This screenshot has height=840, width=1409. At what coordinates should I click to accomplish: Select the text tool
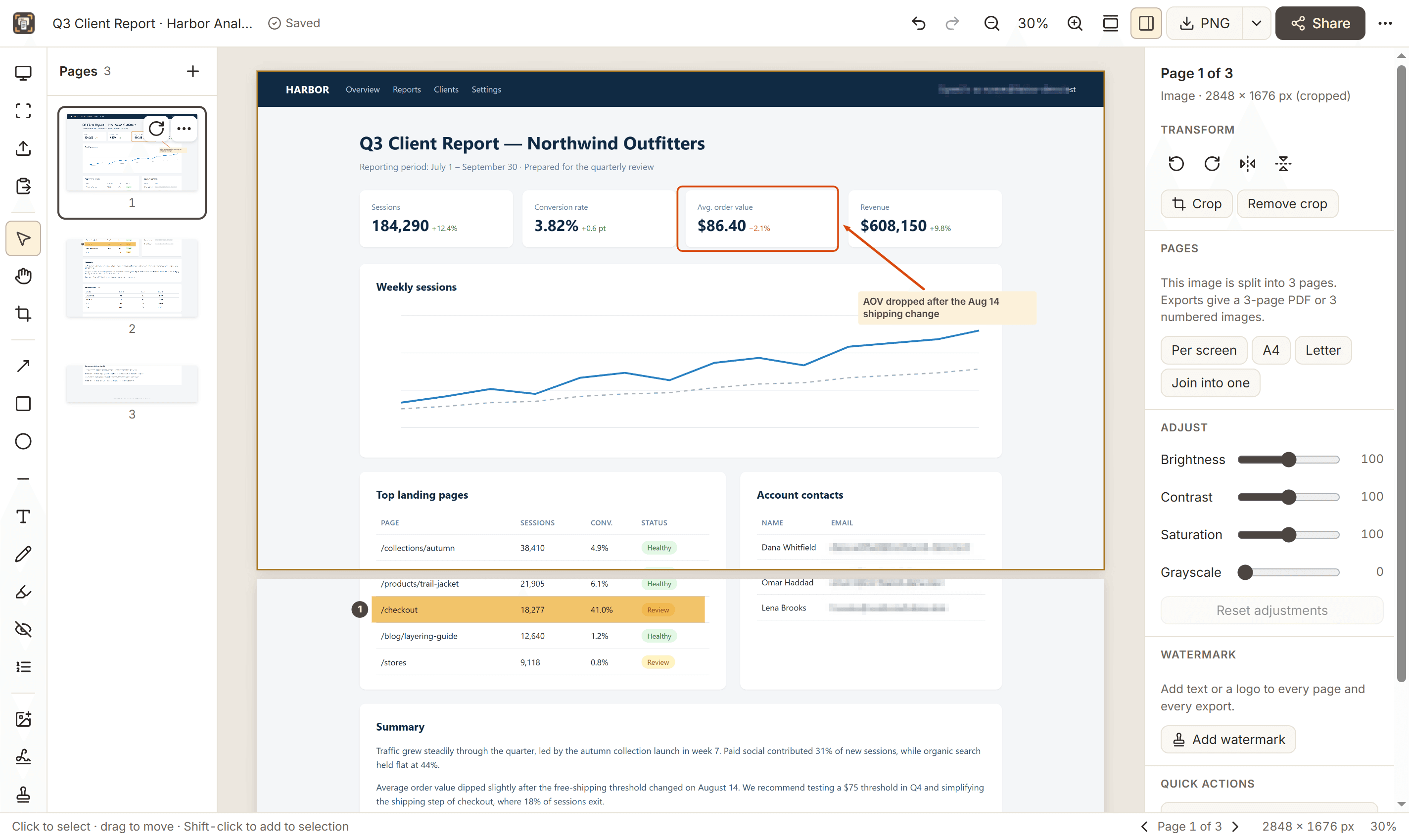[x=23, y=516]
